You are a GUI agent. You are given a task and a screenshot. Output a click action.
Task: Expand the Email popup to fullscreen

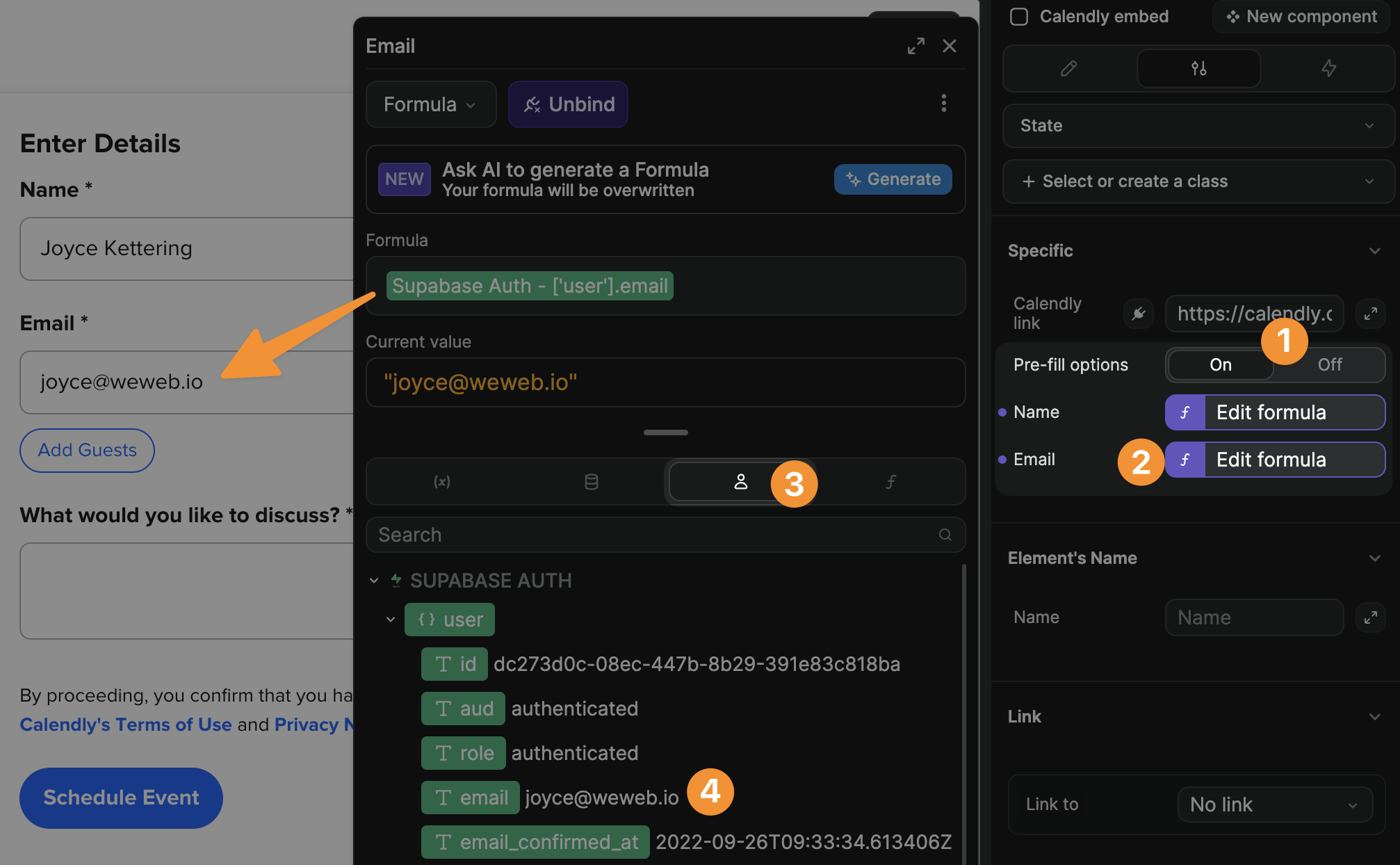[x=916, y=46]
